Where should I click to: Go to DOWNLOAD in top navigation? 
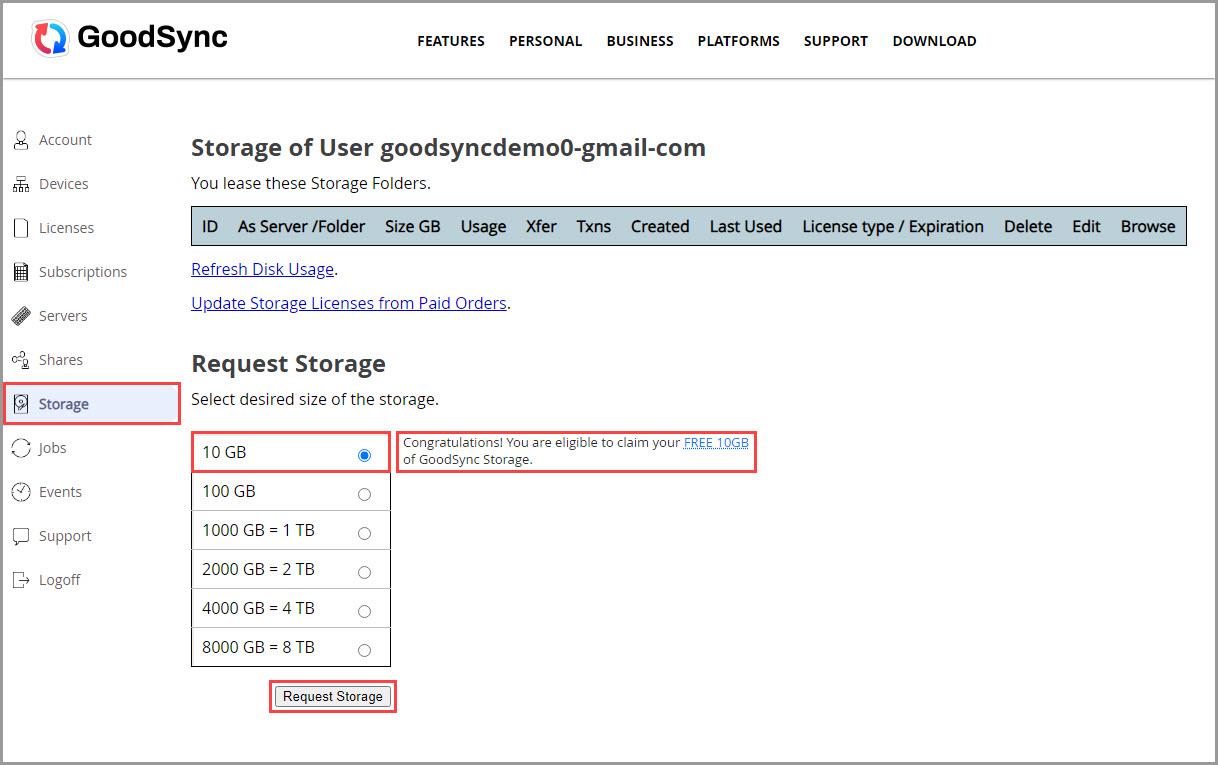click(934, 41)
